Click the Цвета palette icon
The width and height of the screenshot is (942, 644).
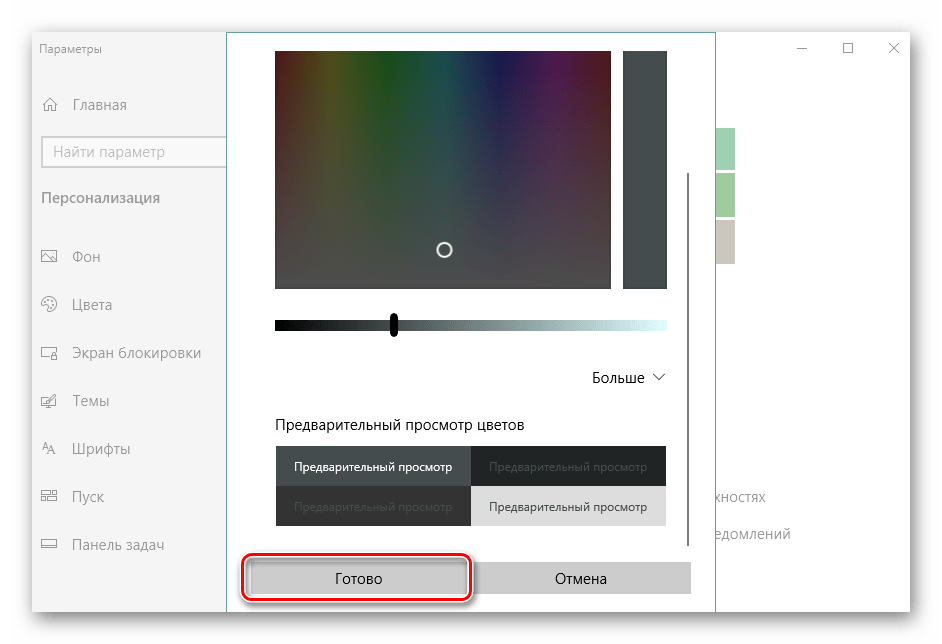[x=49, y=305]
